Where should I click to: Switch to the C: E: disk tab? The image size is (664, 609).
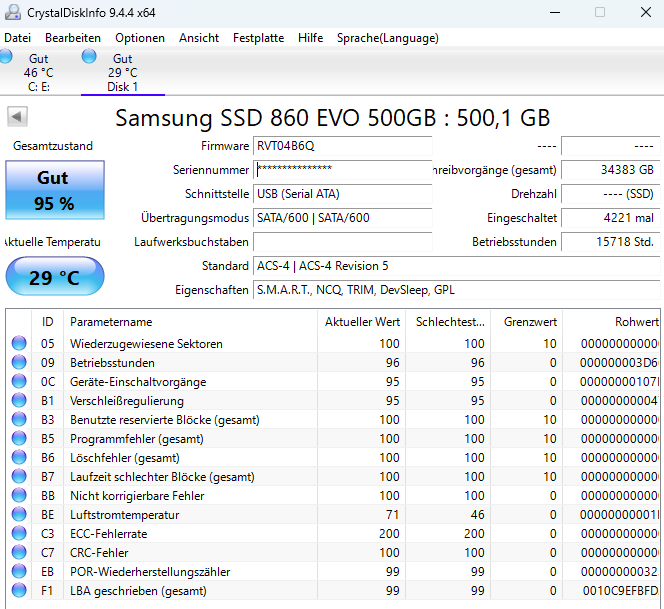click(39, 72)
